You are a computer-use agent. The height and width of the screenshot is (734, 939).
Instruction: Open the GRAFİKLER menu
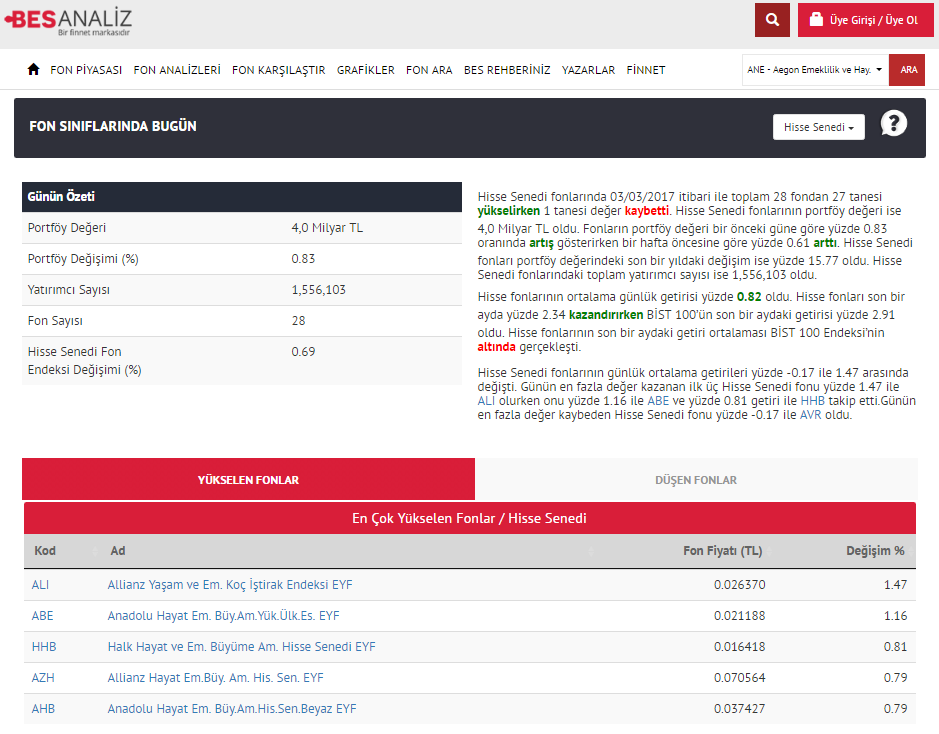(366, 70)
